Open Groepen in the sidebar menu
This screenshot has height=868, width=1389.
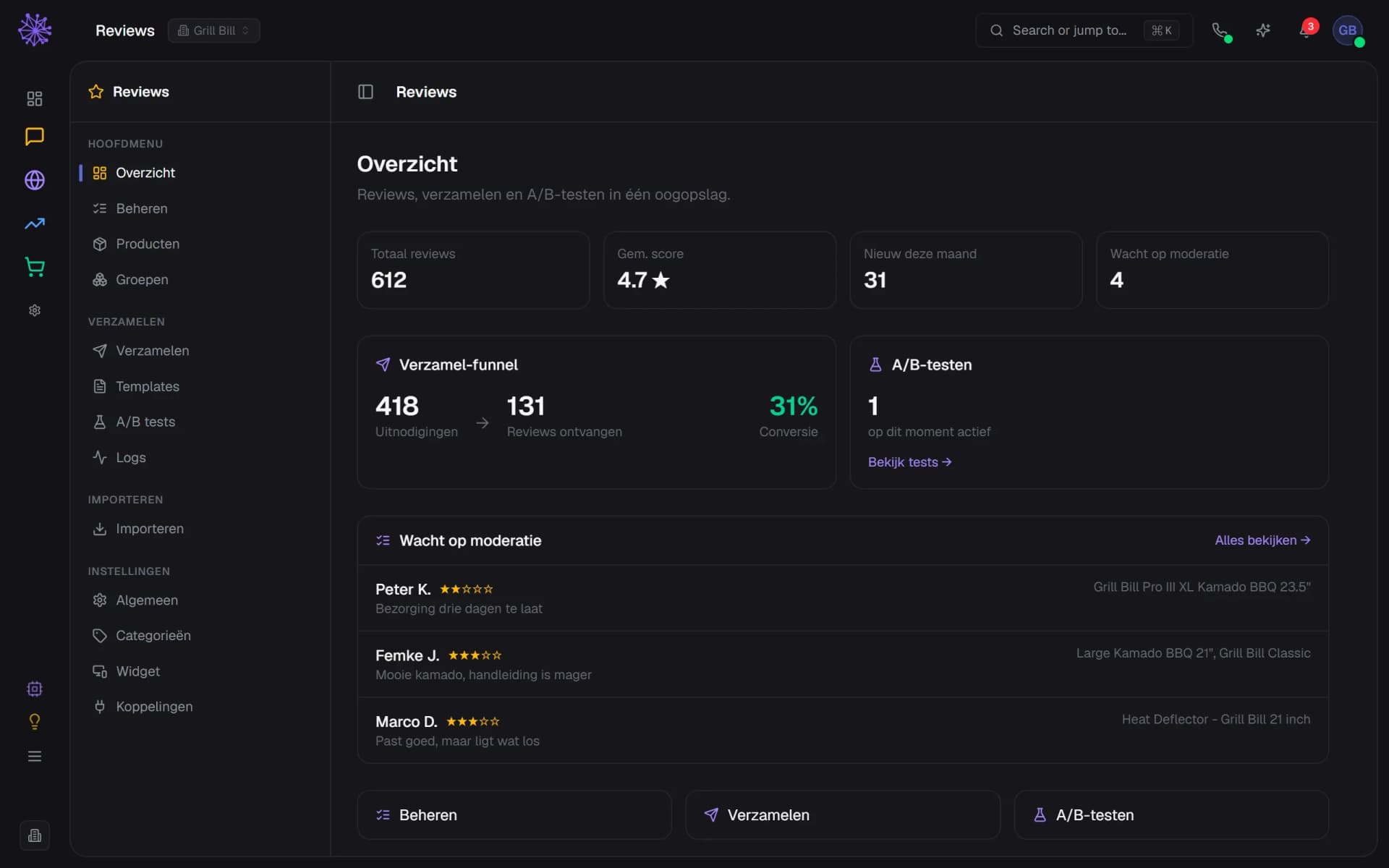(x=200, y=279)
